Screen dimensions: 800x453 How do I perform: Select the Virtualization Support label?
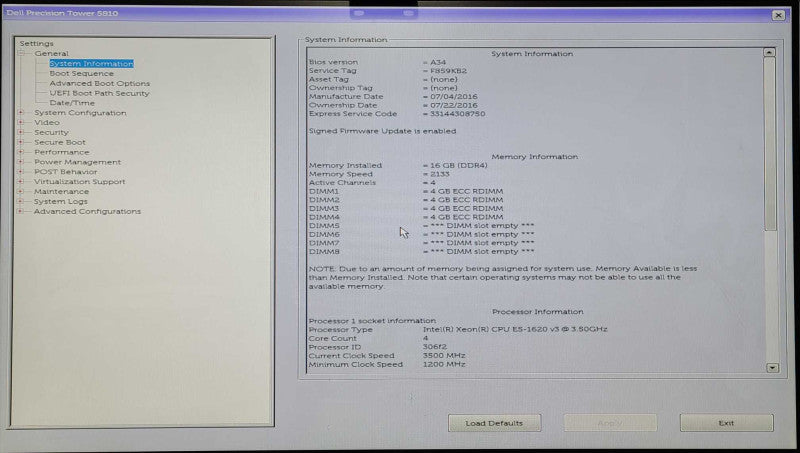tap(80, 182)
